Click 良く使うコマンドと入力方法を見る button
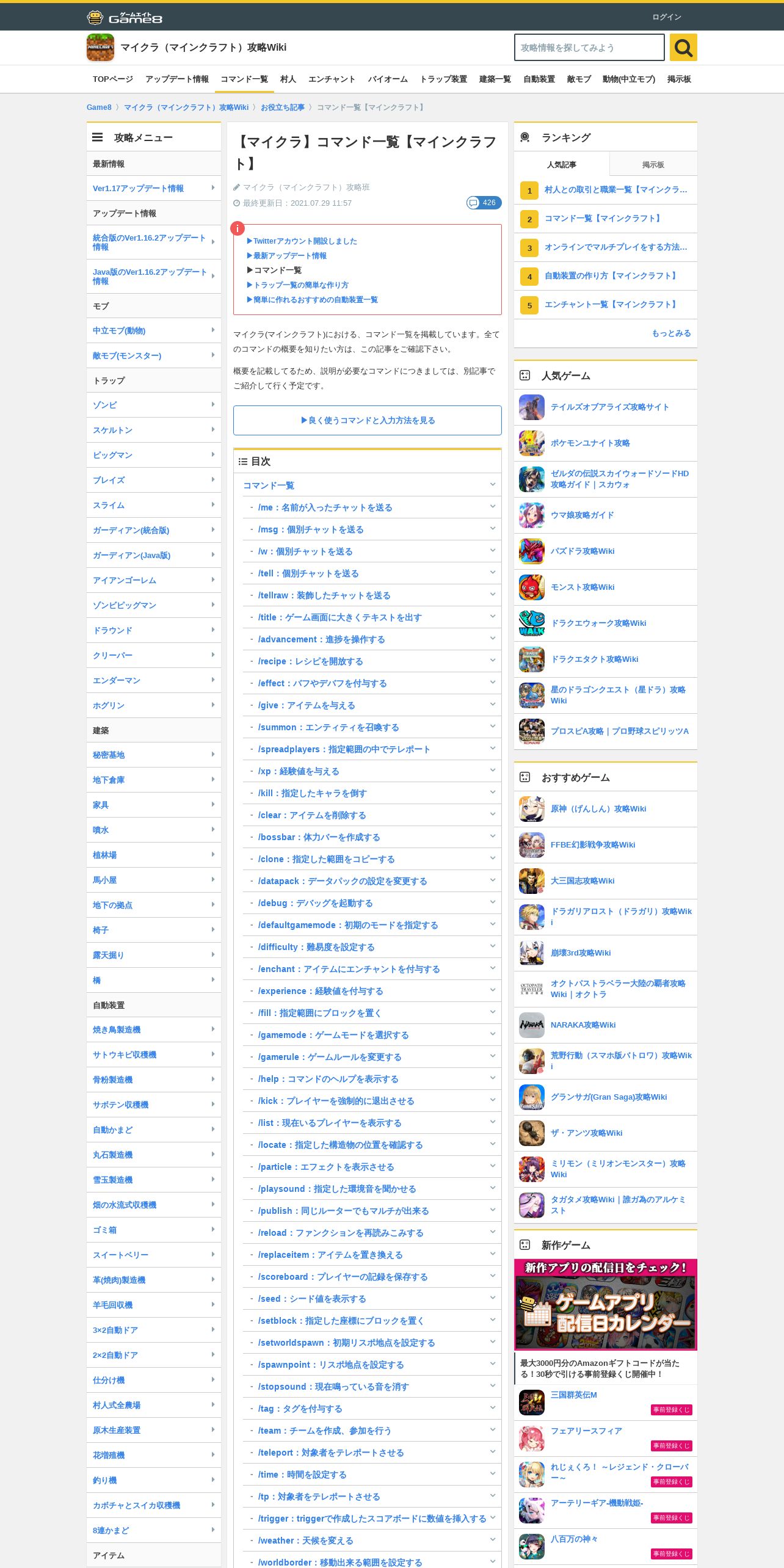784x1568 pixels. (x=368, y=420)
